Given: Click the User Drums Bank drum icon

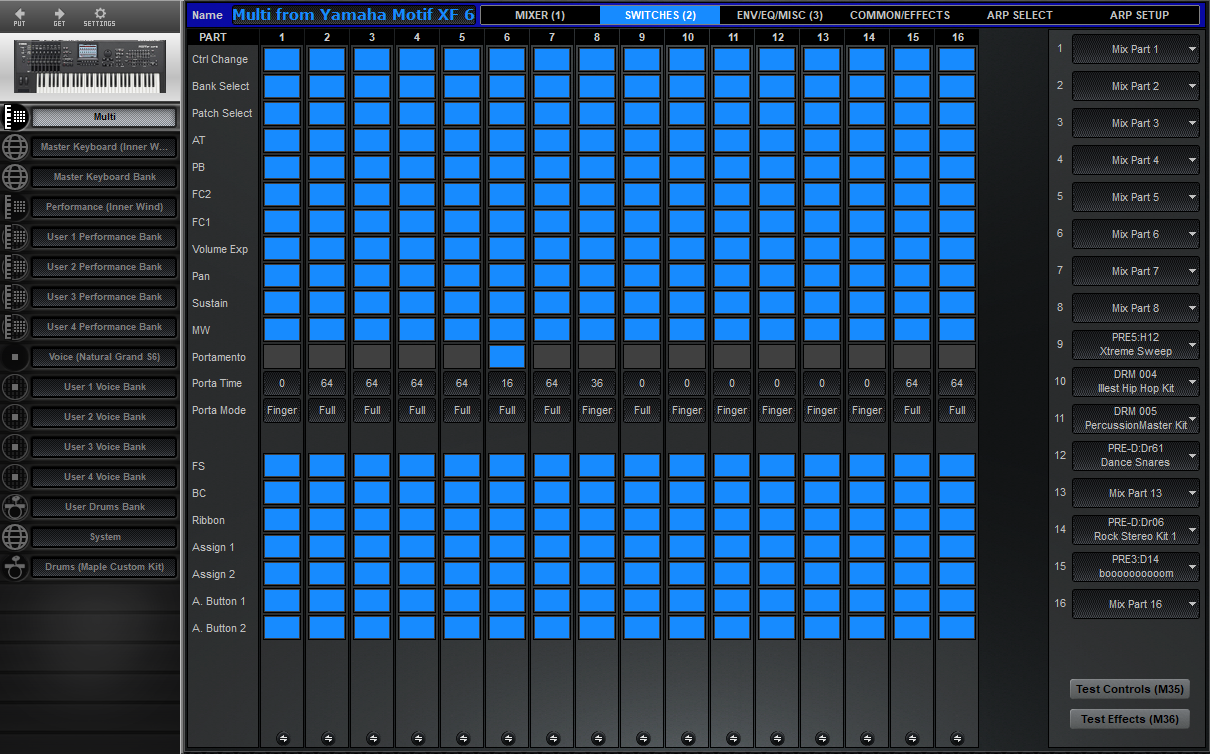Looking at the screenshot, I should pyautogui.click(x=15, y=507).
